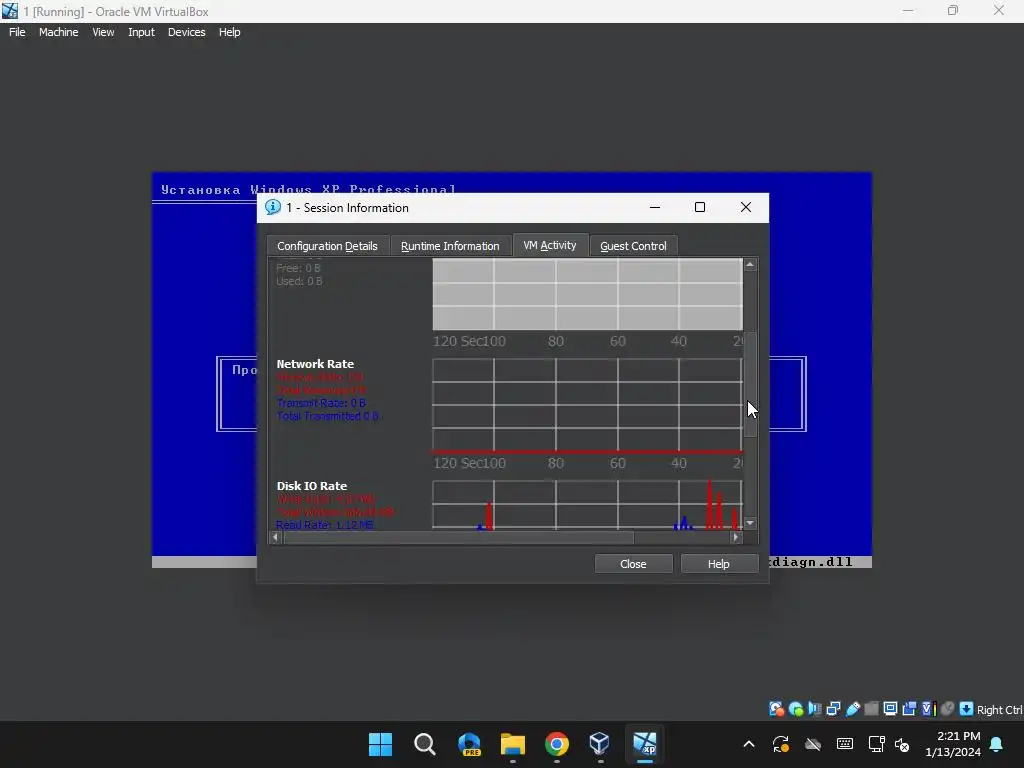Click the Network Rate heading
This screenshot has width=1024, height=768.
pos(315,364)
